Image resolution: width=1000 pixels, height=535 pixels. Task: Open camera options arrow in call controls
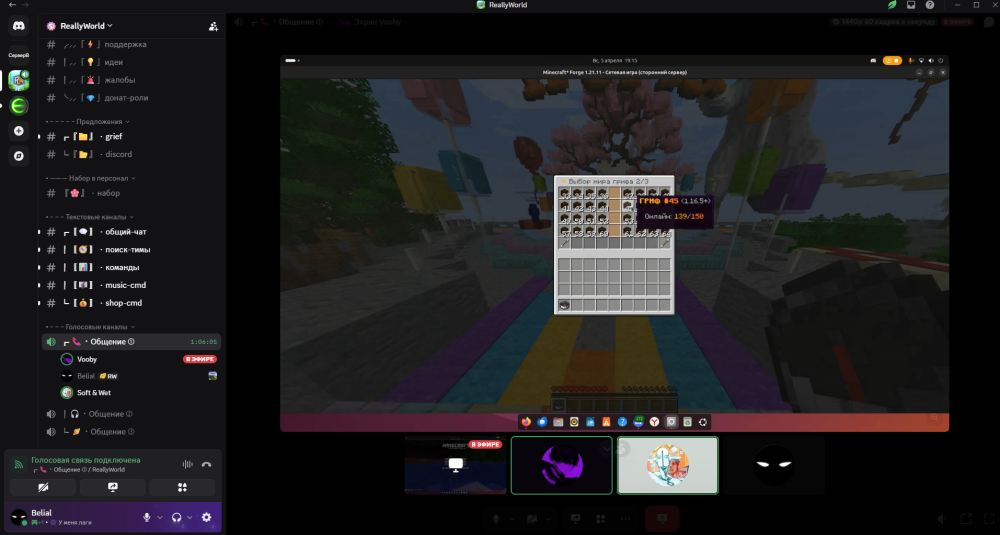tap(549, 519)
